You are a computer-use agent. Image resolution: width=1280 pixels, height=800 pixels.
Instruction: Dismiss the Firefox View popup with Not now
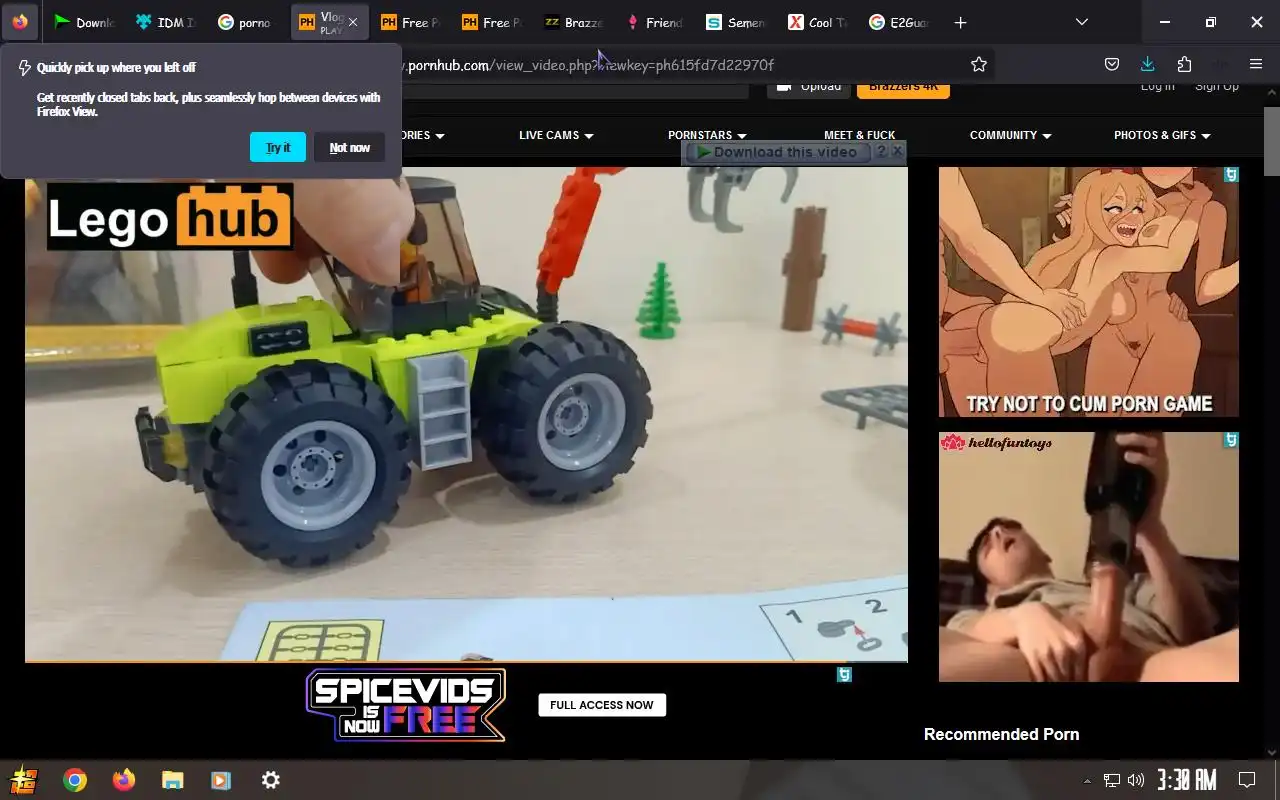[x=350, y=147]
